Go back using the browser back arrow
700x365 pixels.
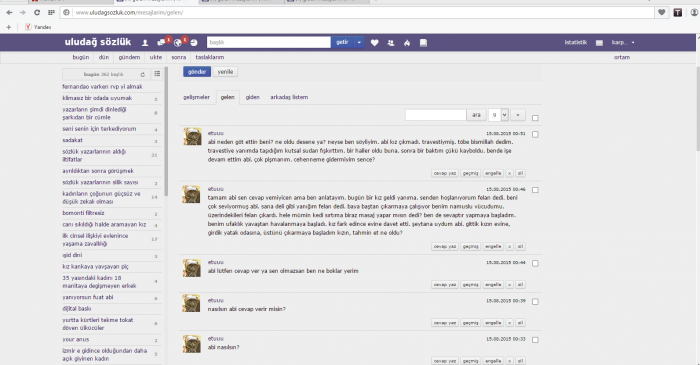pyautogui.click(x=9, y=12)
